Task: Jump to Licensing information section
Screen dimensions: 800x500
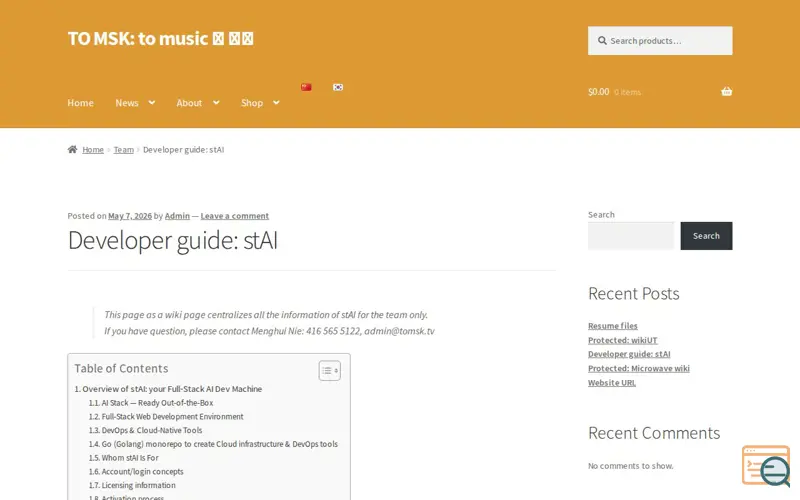Action: 132,485
